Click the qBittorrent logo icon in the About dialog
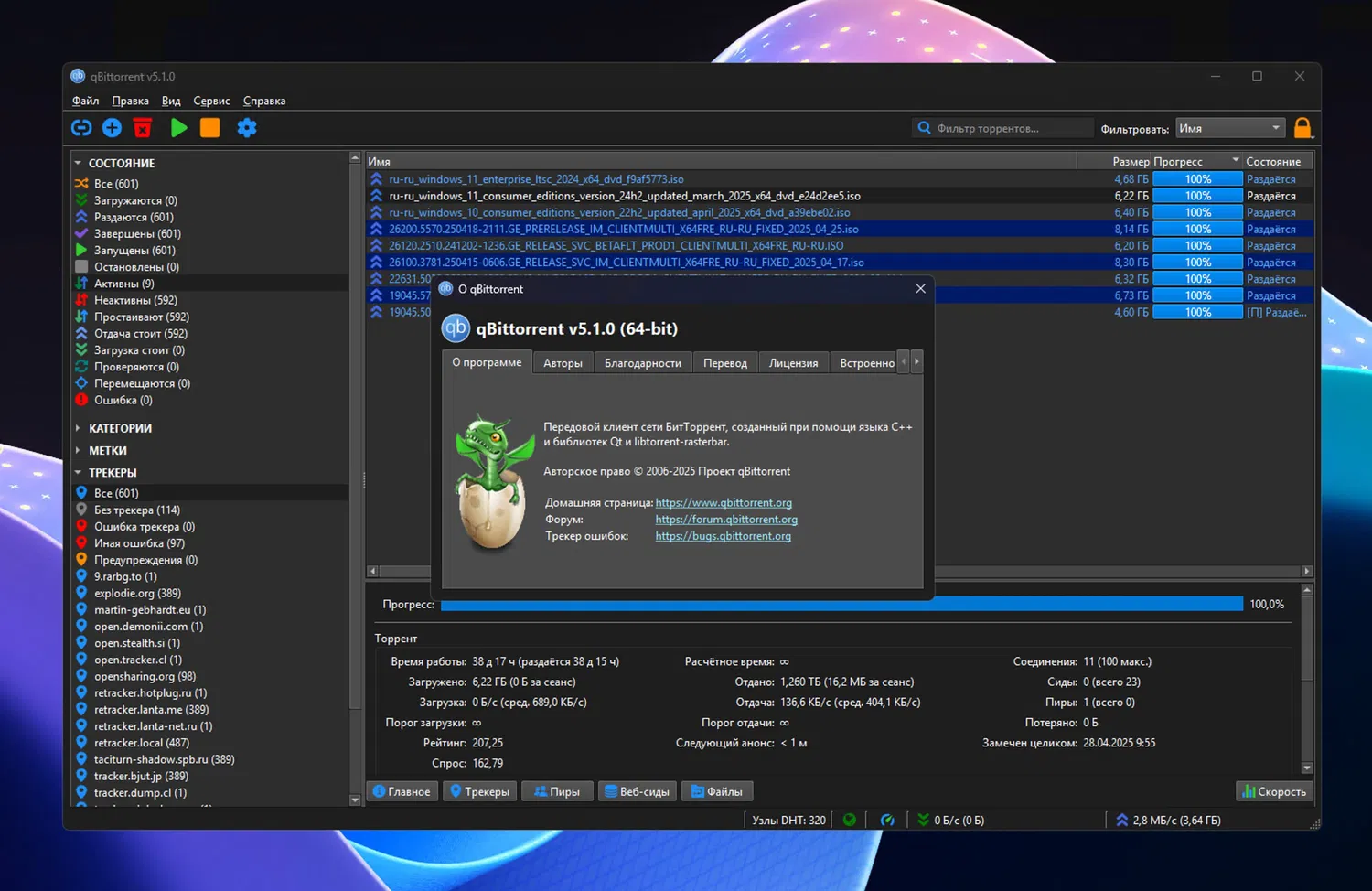1372x891 pixels. [x=456, y=327]
